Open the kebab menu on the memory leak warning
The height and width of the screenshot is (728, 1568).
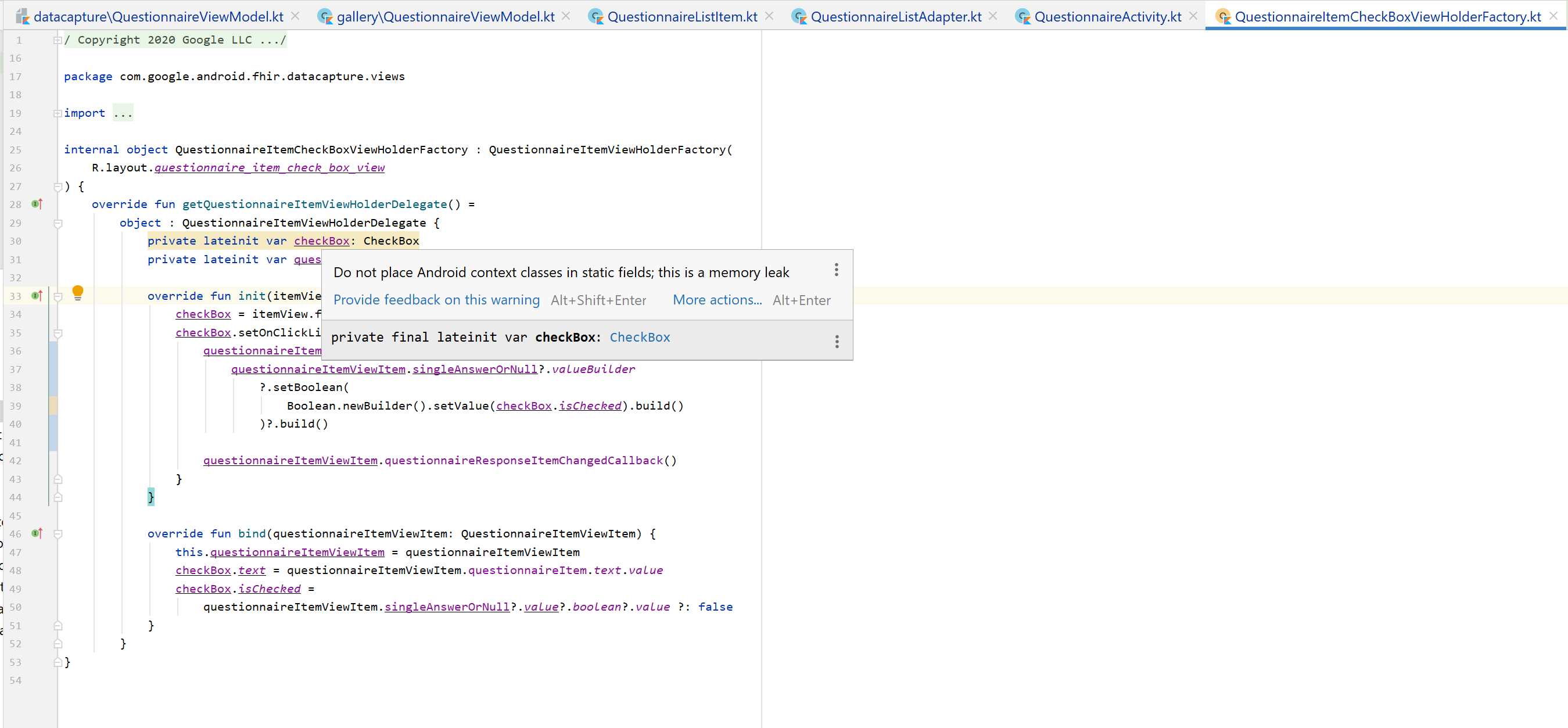tap(837, 270)
